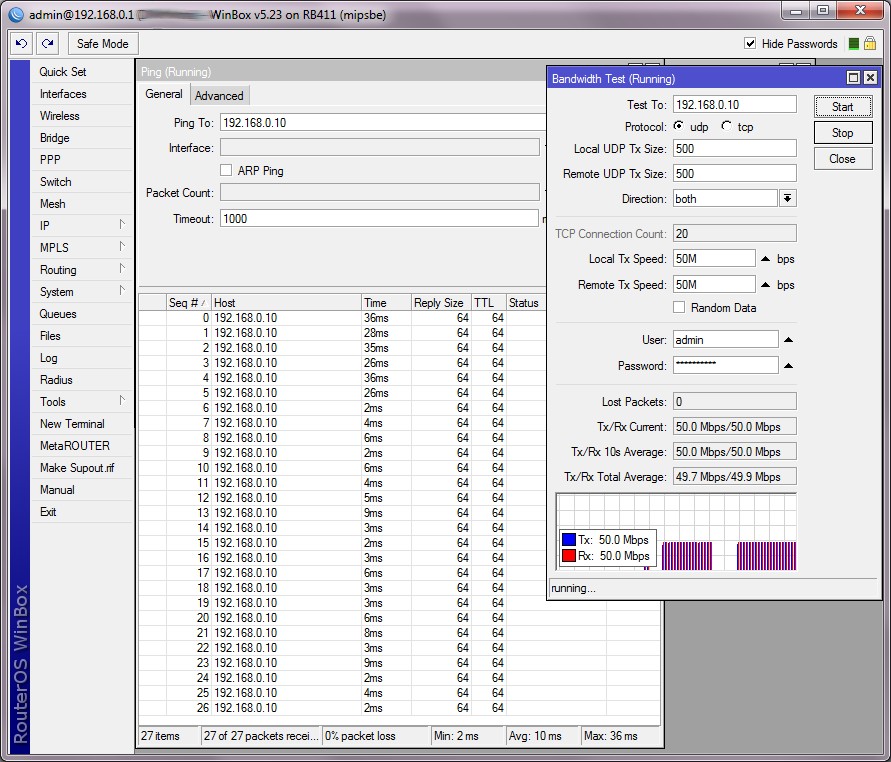Collapse the Local Tx Speed field arrow
891x762 pixels.
click(766, 259)
